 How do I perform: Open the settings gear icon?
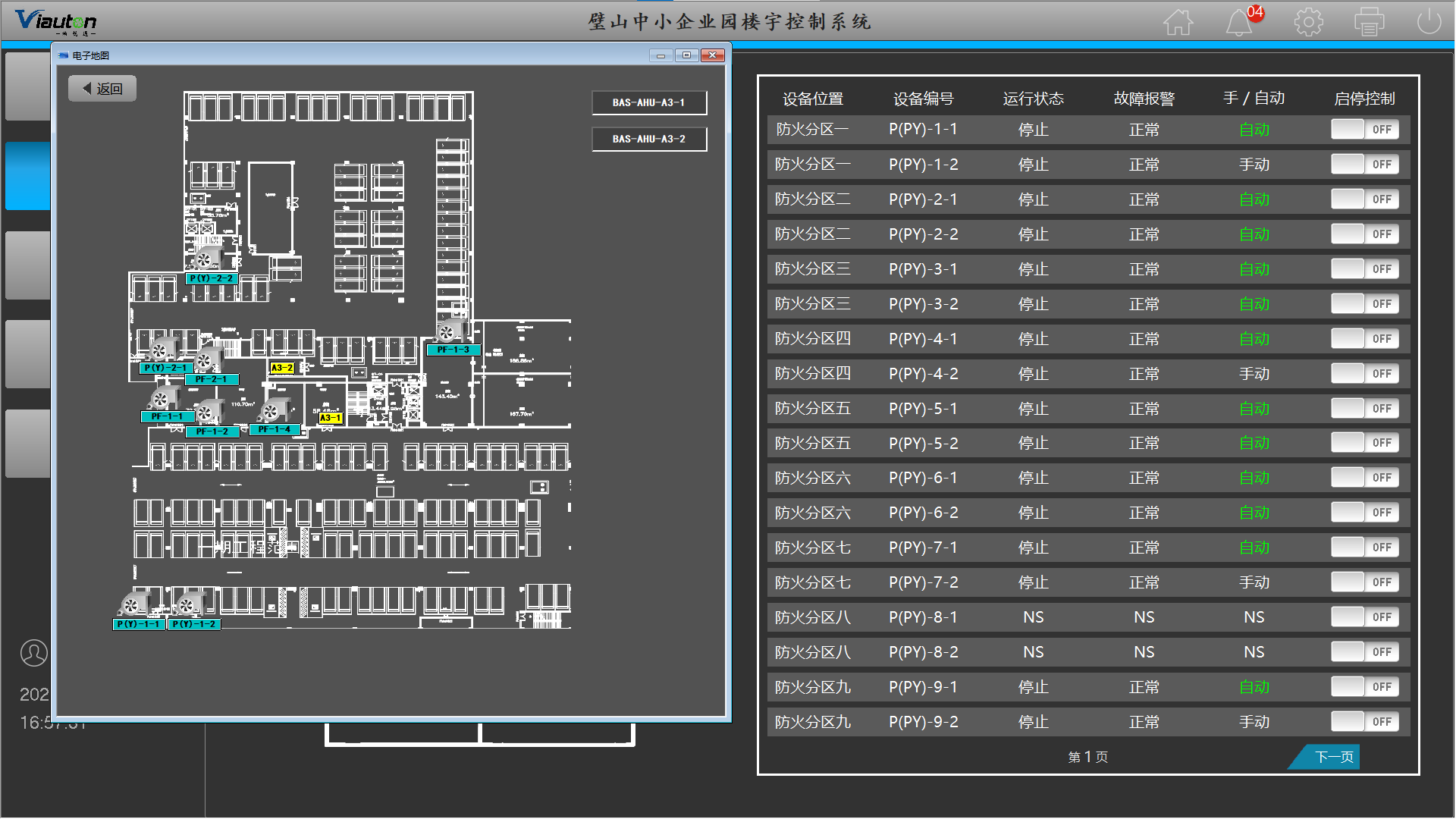[1308, 22]
